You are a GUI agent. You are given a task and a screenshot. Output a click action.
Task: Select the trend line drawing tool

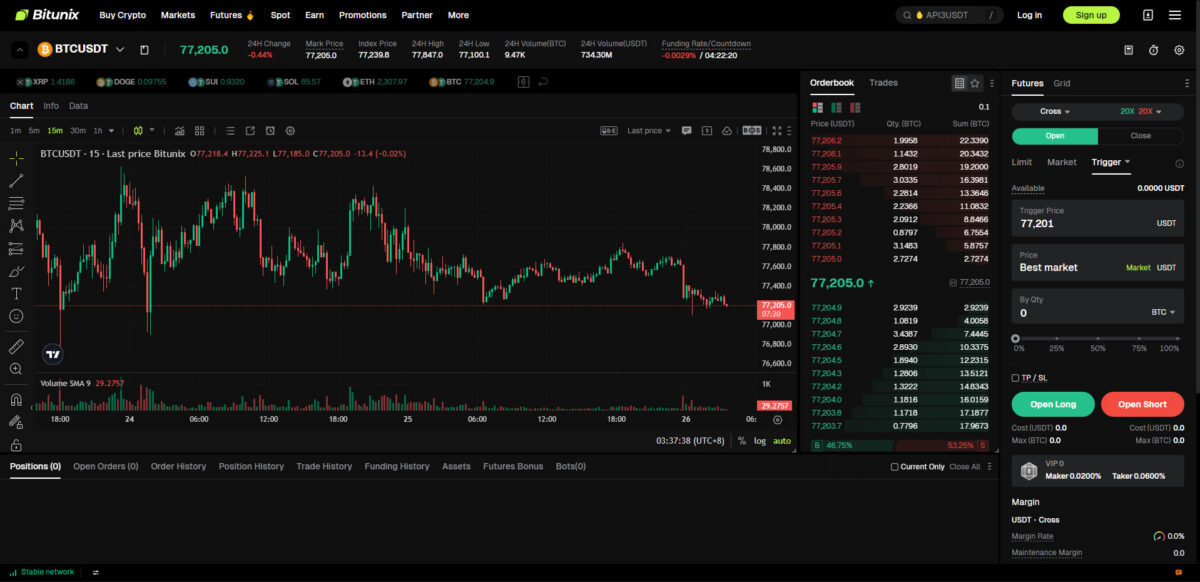[16, 181]
